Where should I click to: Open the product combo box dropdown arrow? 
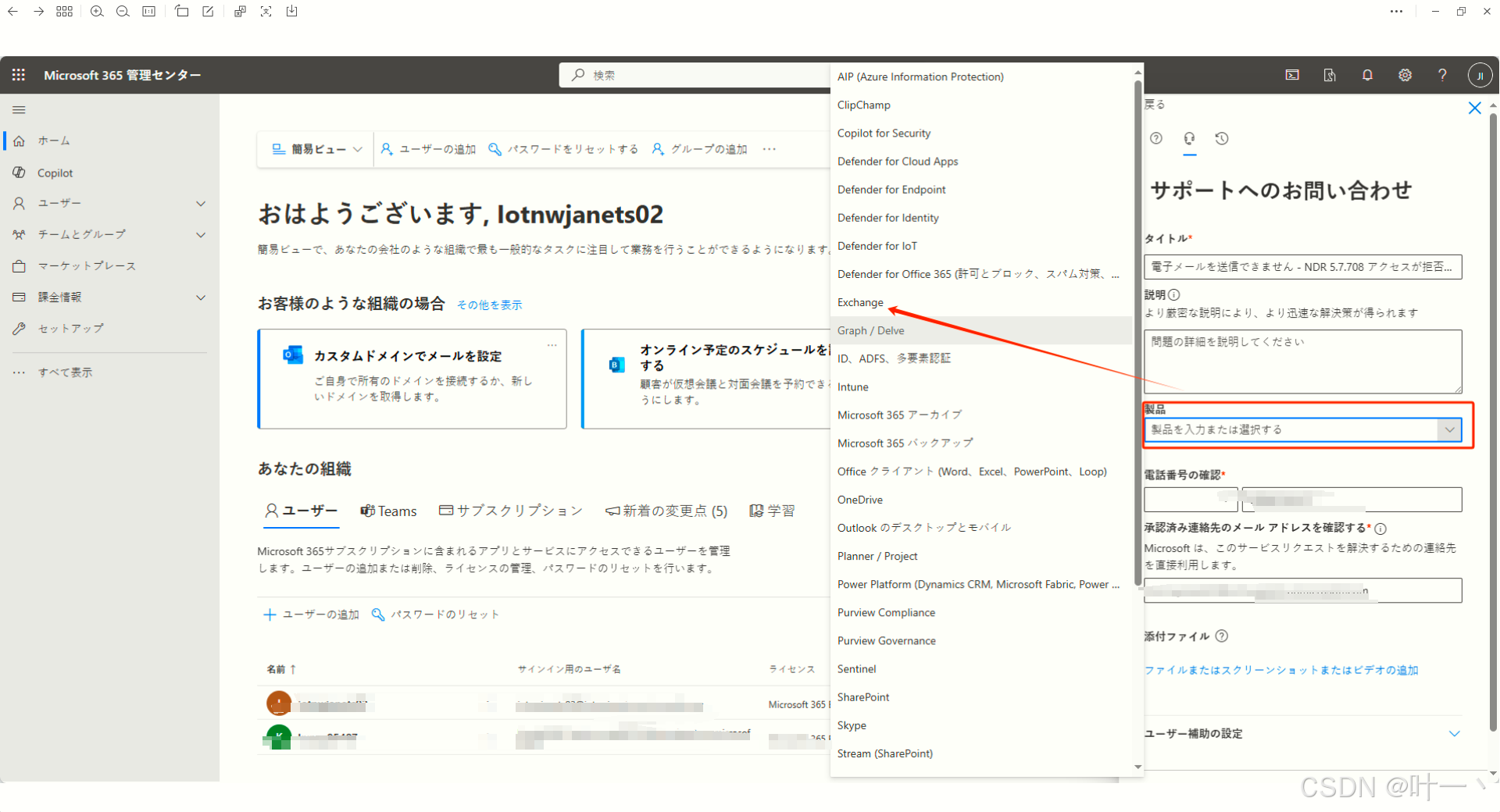click(x=1449, y=429)
